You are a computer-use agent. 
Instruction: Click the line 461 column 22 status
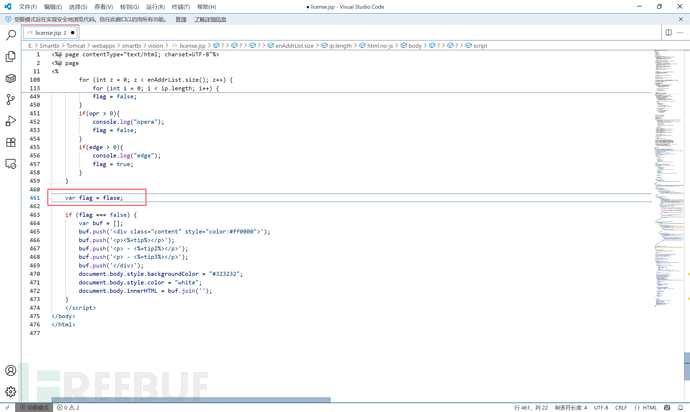coord(531,408)
